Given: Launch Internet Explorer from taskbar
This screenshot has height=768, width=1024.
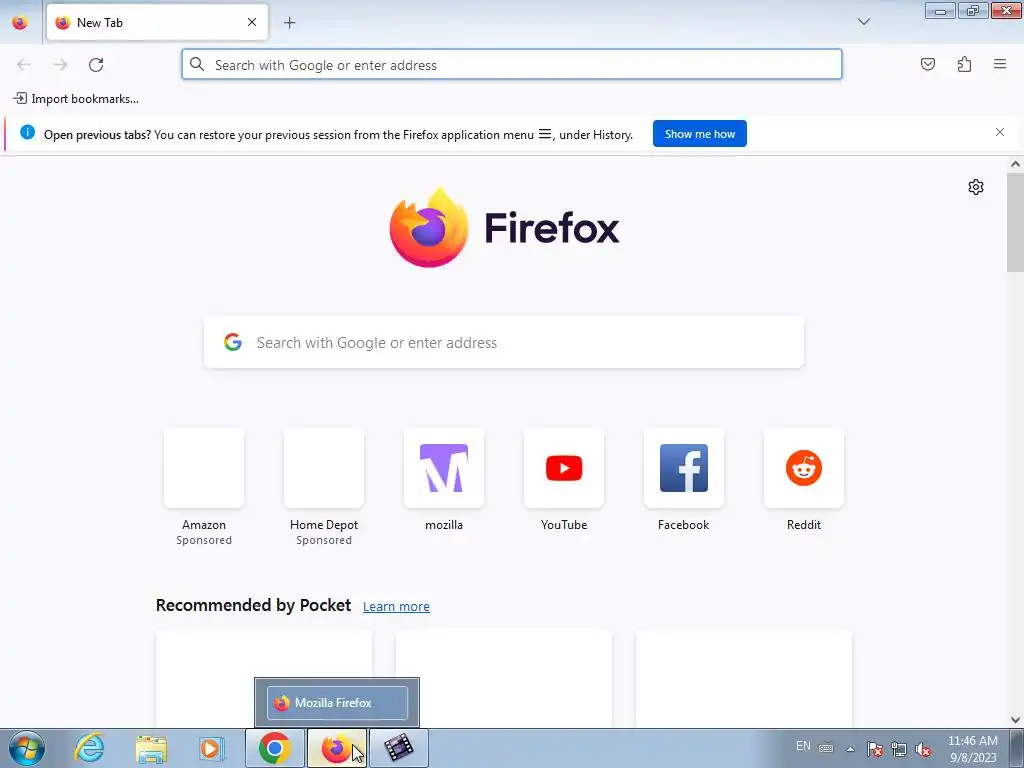Looking at the screenshot, I should coord(89,748).
